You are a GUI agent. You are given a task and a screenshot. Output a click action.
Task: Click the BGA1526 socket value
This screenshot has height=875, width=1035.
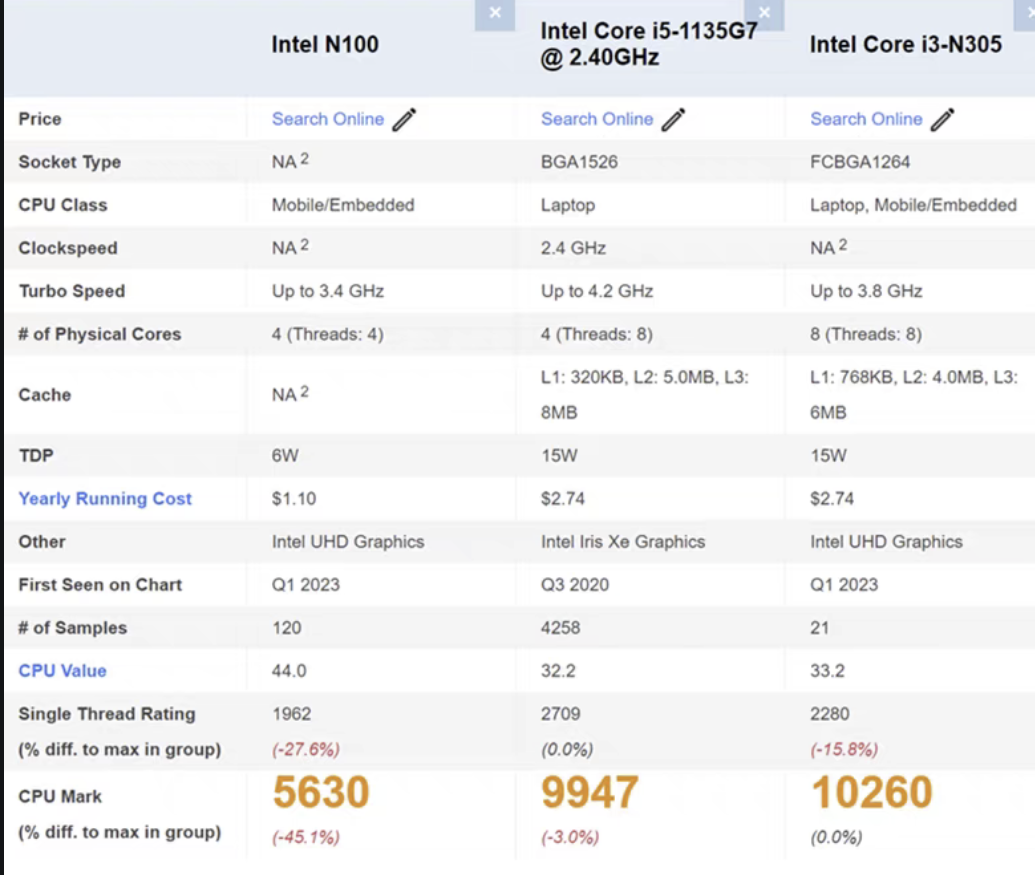(x=580, y=162)
